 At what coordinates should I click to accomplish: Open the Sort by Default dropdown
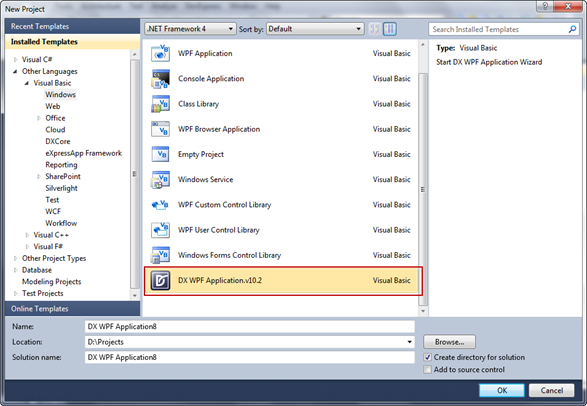(315, 29)
